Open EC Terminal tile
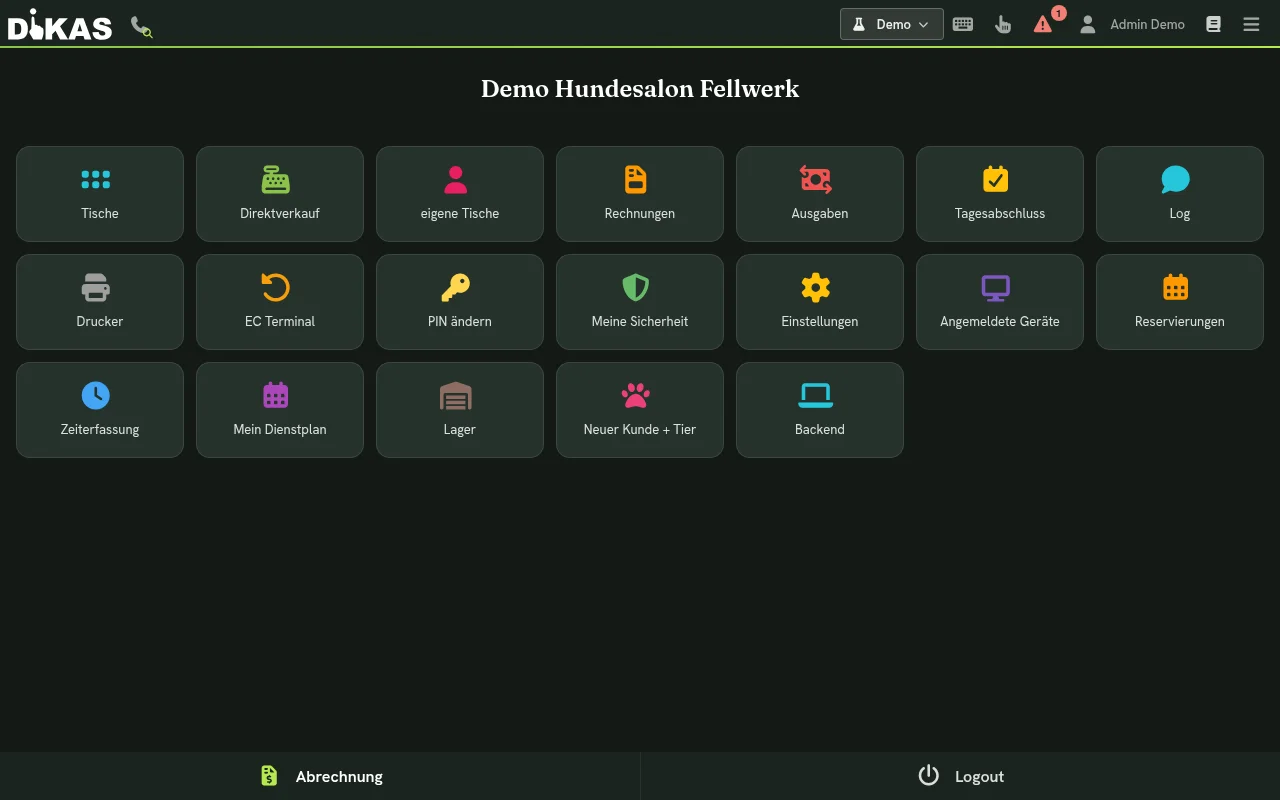This screenshot has width=1280, height=800. tap(280, 302)
